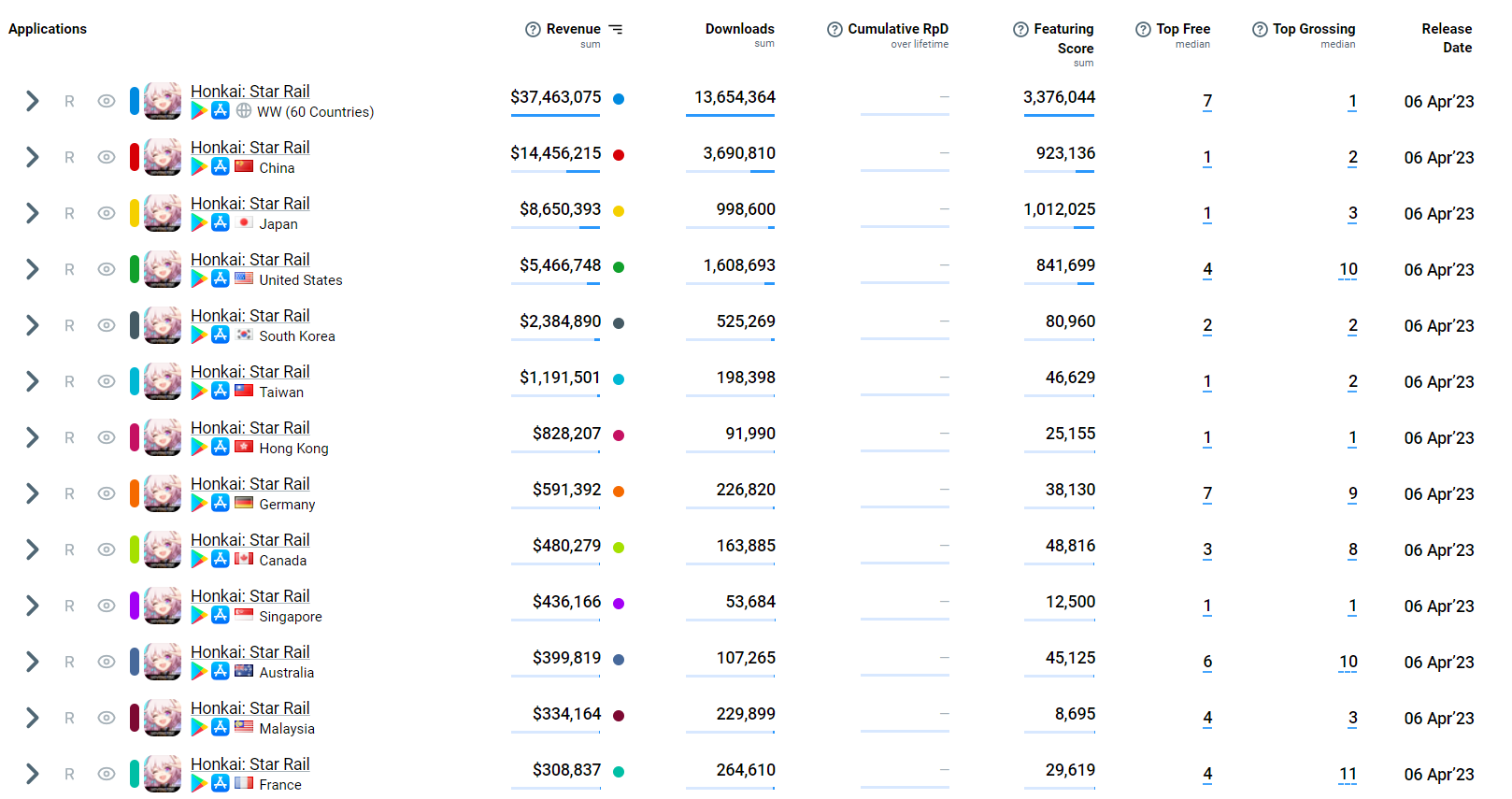
Task: Sort by Applications column header
Action: pyautogui.click(x=48, y=29)
